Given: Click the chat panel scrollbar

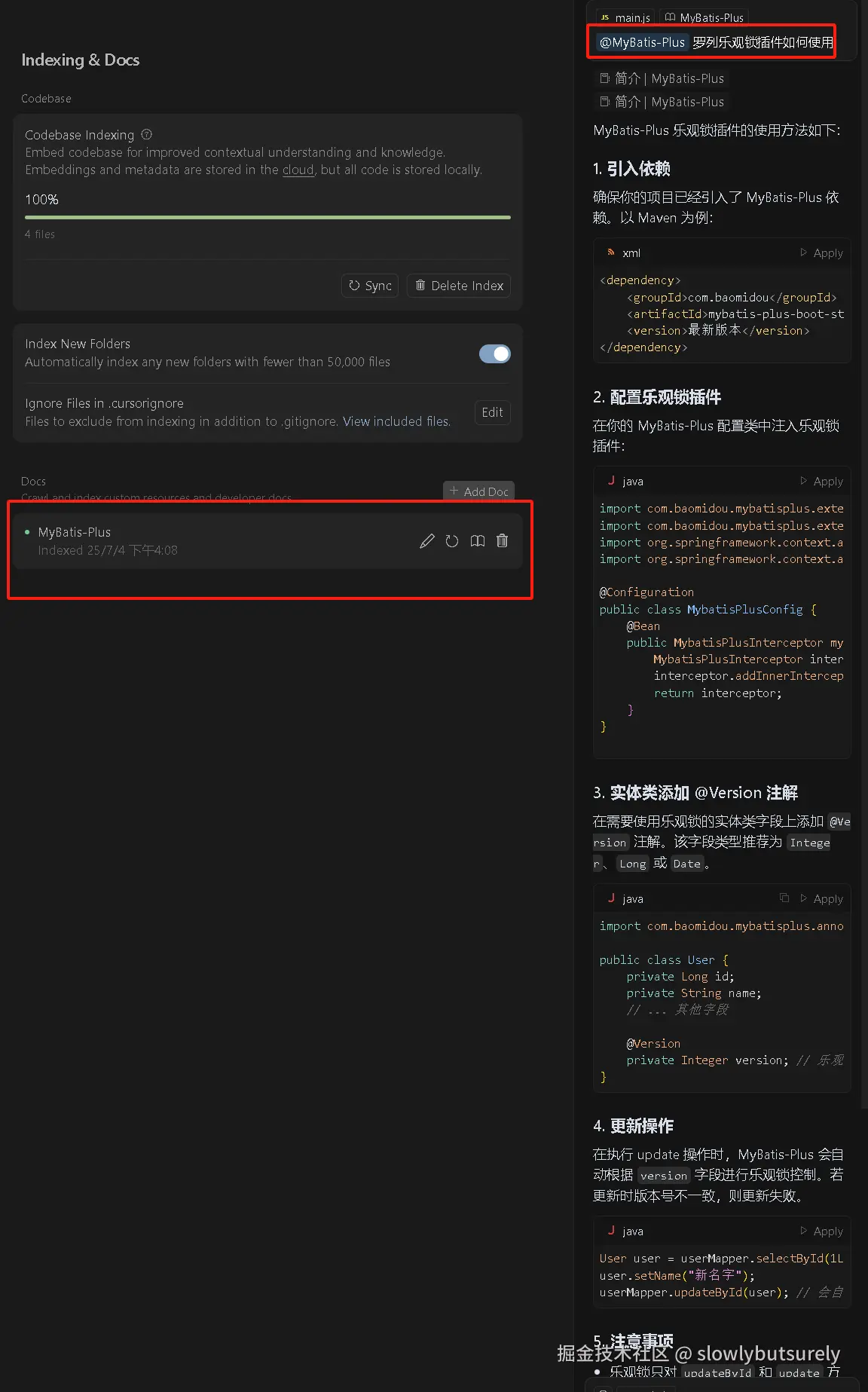Looking at the screenshot, I should [x=863, y=554].
